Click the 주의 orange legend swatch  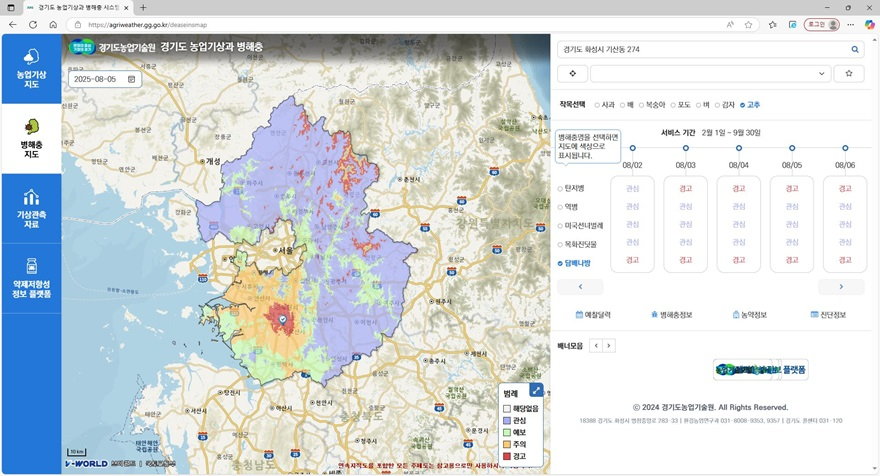click(x=507, y=445)
